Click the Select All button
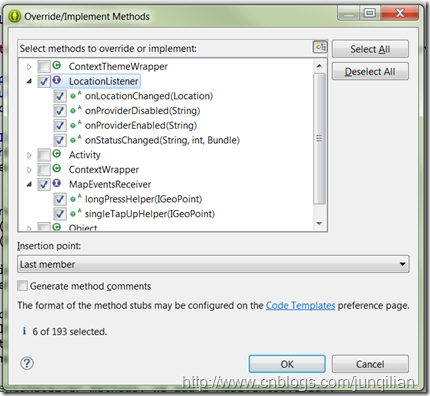The height and width of the screenshot is (396, 430). coord(370,49)
